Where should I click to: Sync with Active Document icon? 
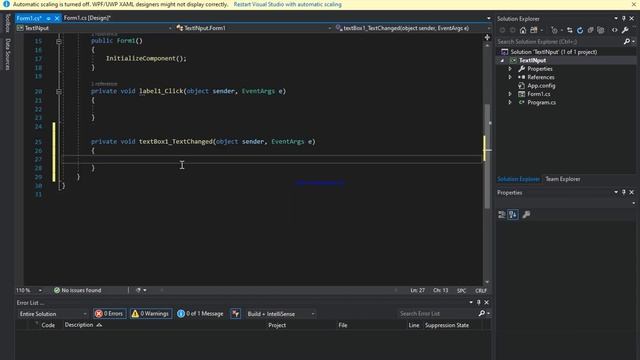click(x=570, y=30)
